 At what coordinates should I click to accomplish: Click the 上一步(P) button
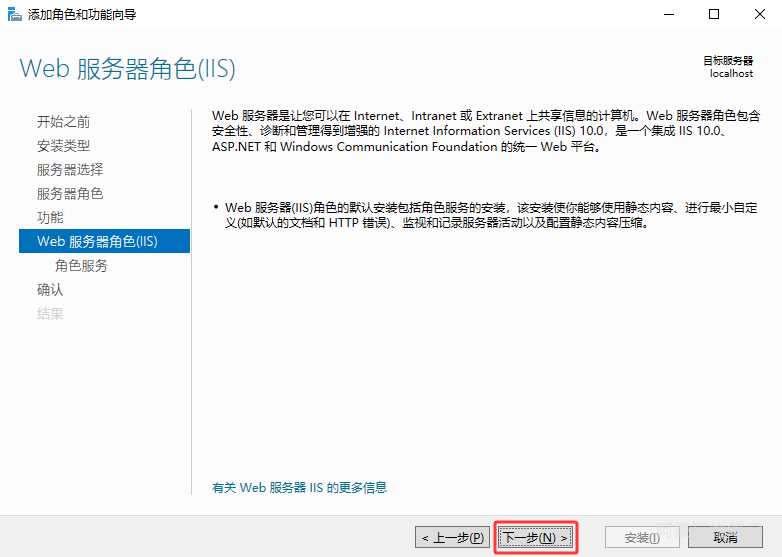[x=452, y=538]
